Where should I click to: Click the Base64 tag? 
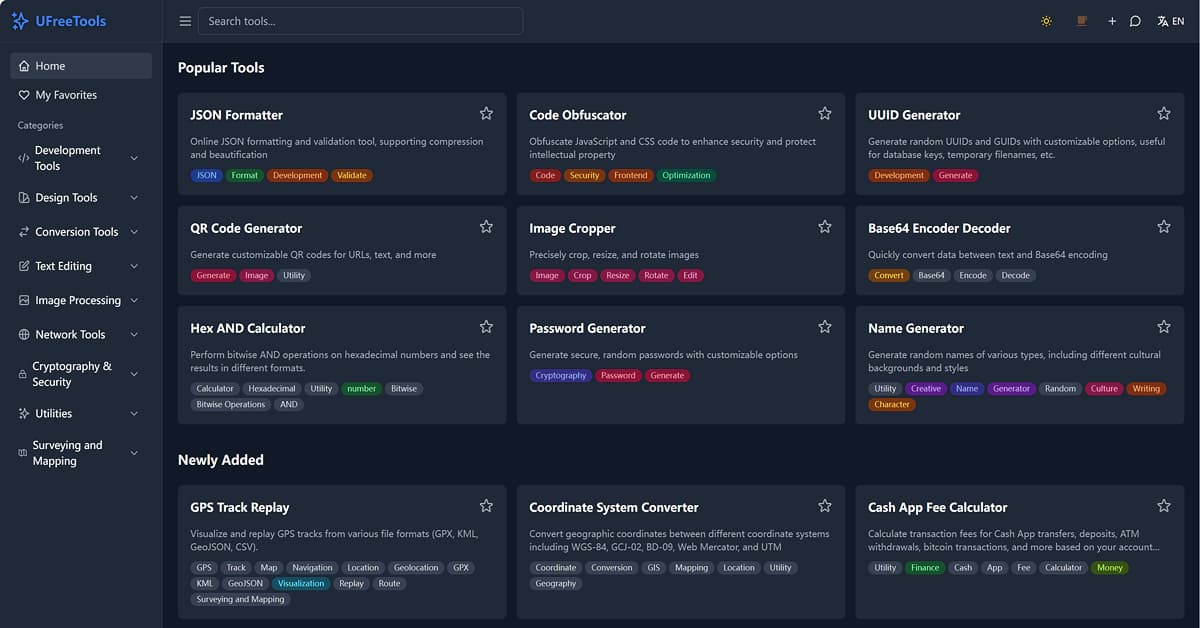[931, 275]
